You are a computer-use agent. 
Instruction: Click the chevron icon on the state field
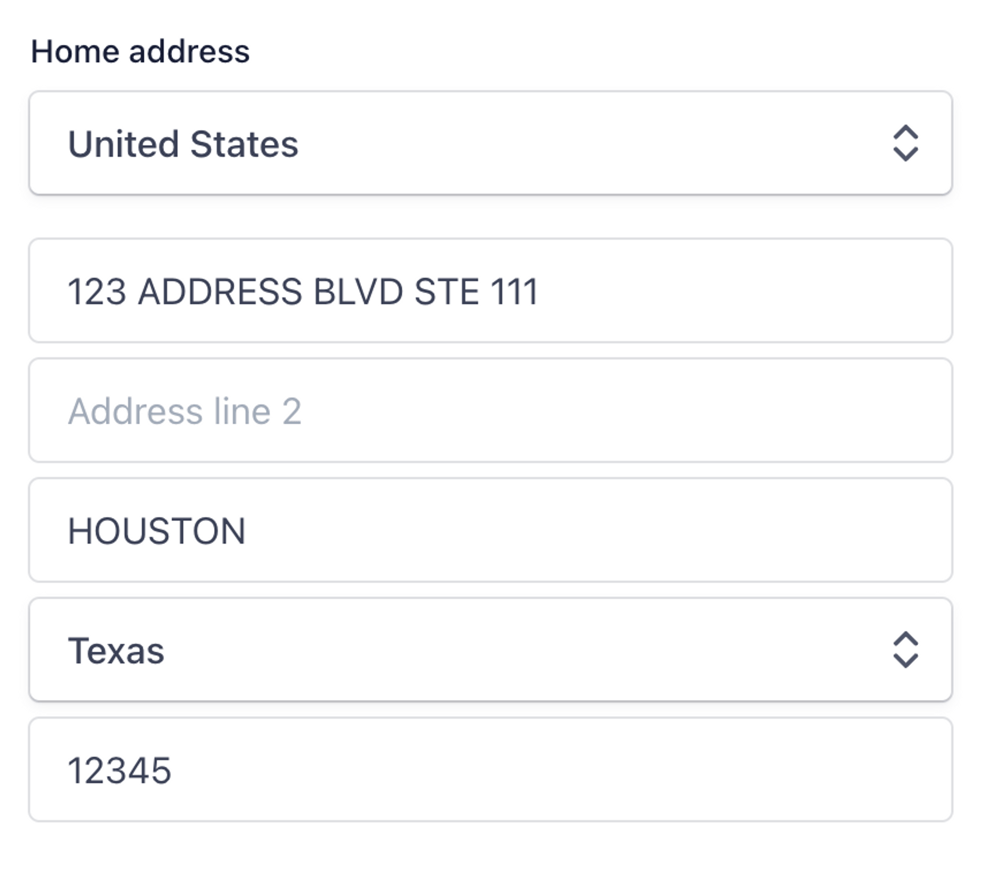click(x=905, y=650)
